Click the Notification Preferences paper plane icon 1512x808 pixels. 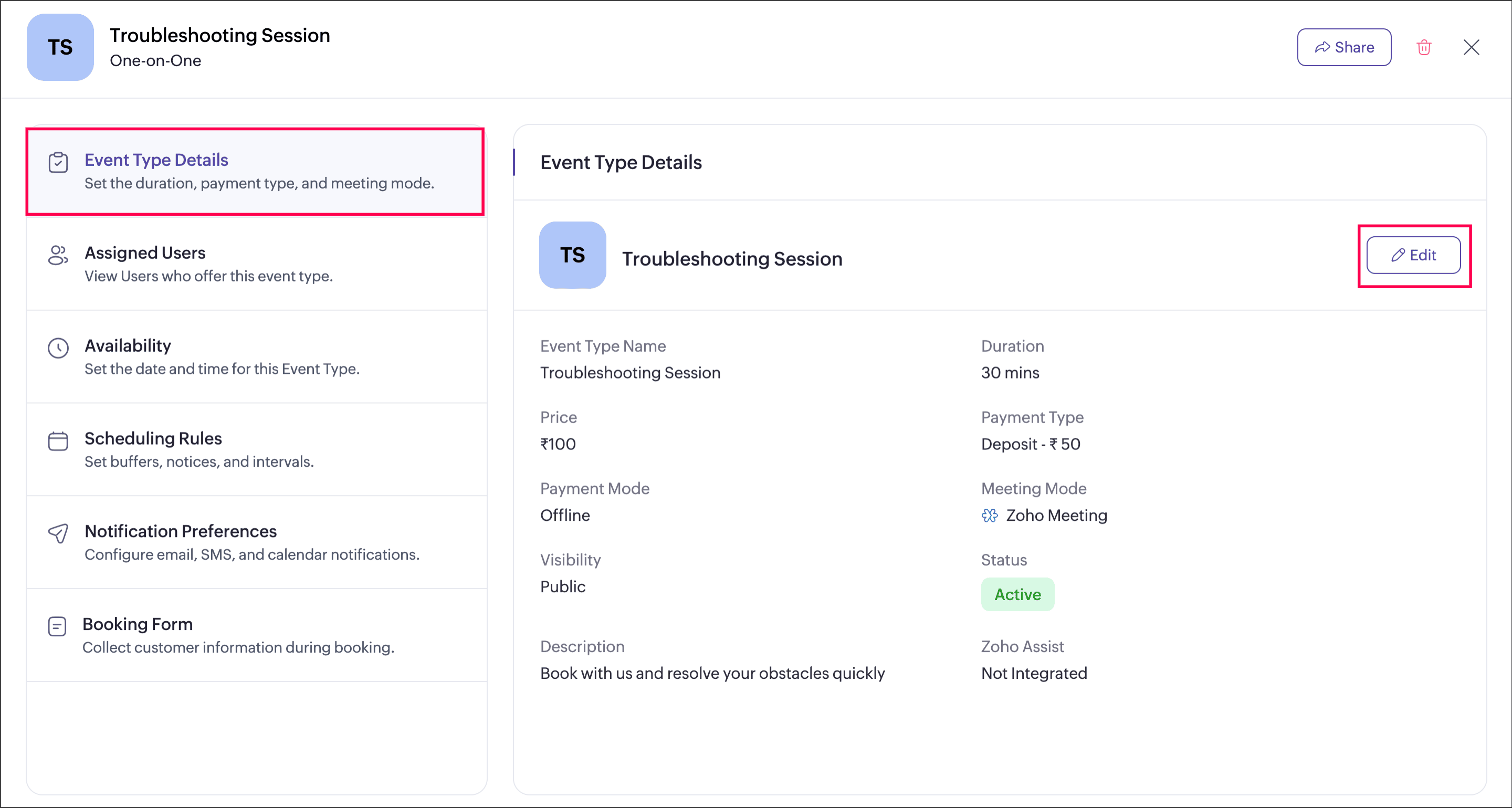[58, 533]
